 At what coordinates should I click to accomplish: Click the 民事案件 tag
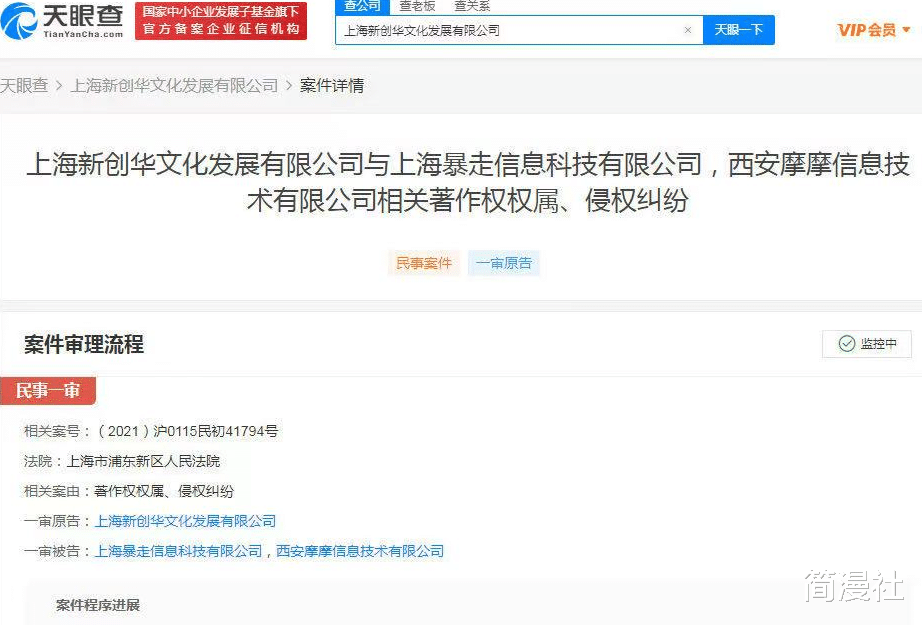tap(424, 263)
